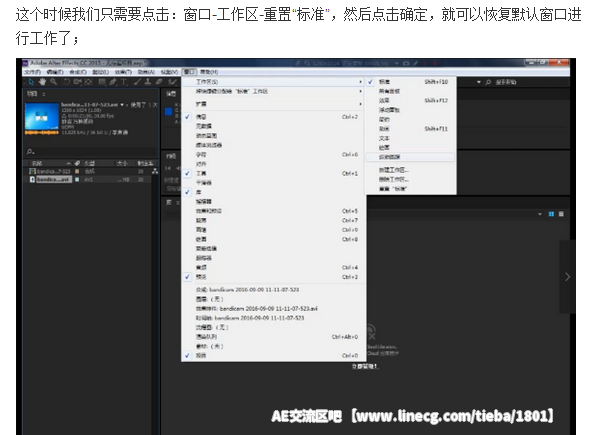Switch Libraries panel to grid view
This screenshot has height=435, width=595.
[551, 214]
